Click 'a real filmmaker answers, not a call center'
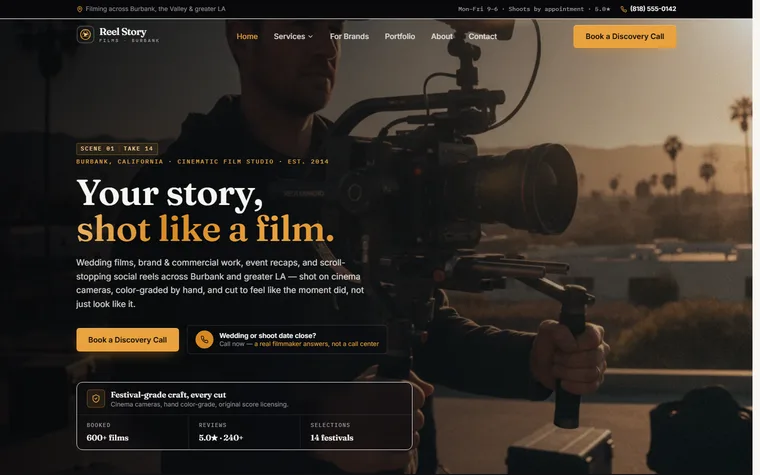 coord(317,344)
